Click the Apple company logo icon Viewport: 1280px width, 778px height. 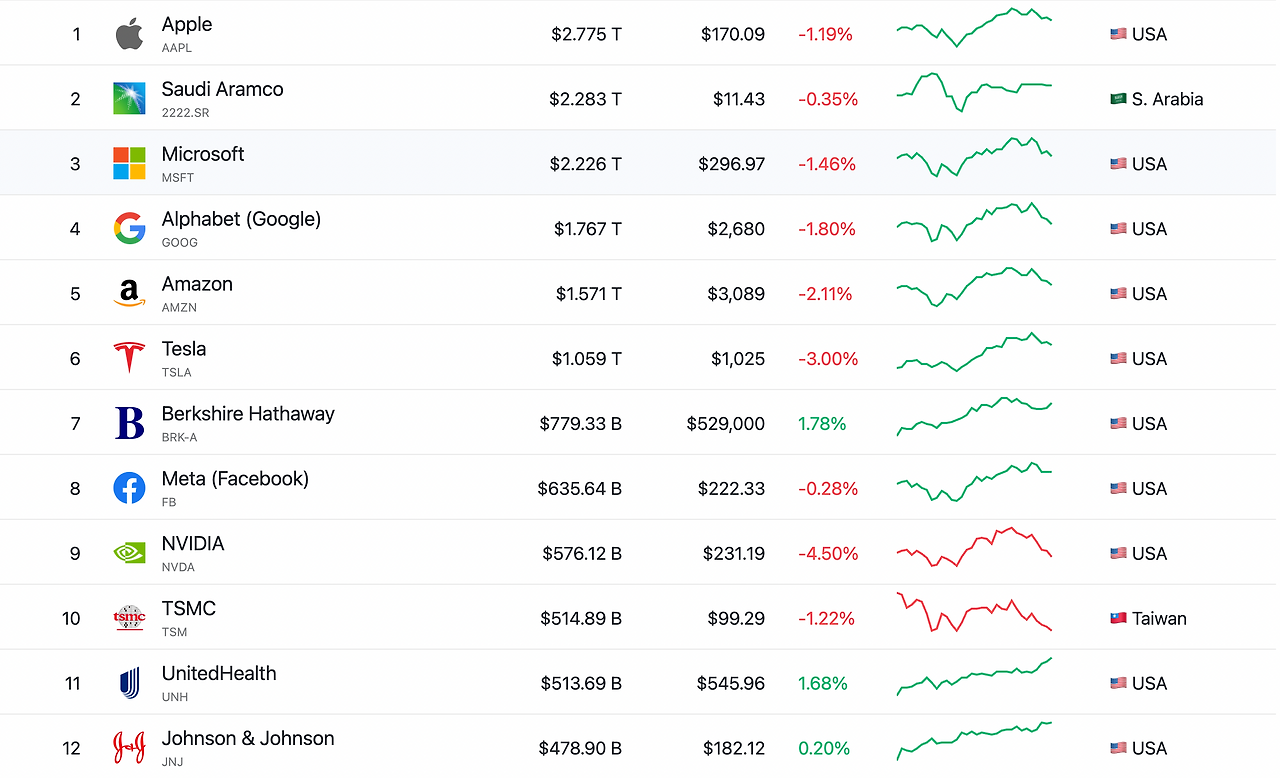click(129, 34)
